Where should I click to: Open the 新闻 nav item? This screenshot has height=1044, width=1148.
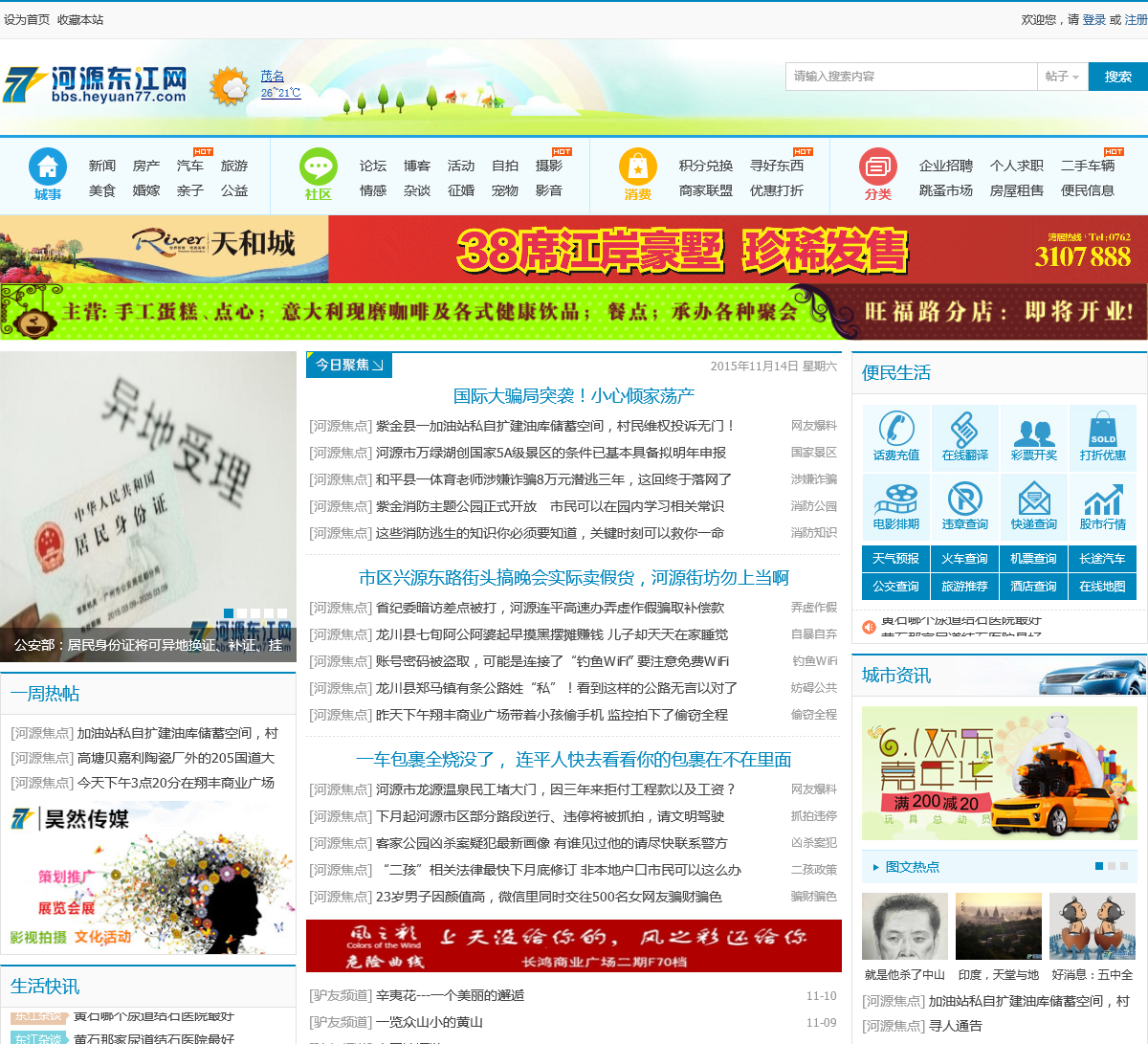point(102,166)
